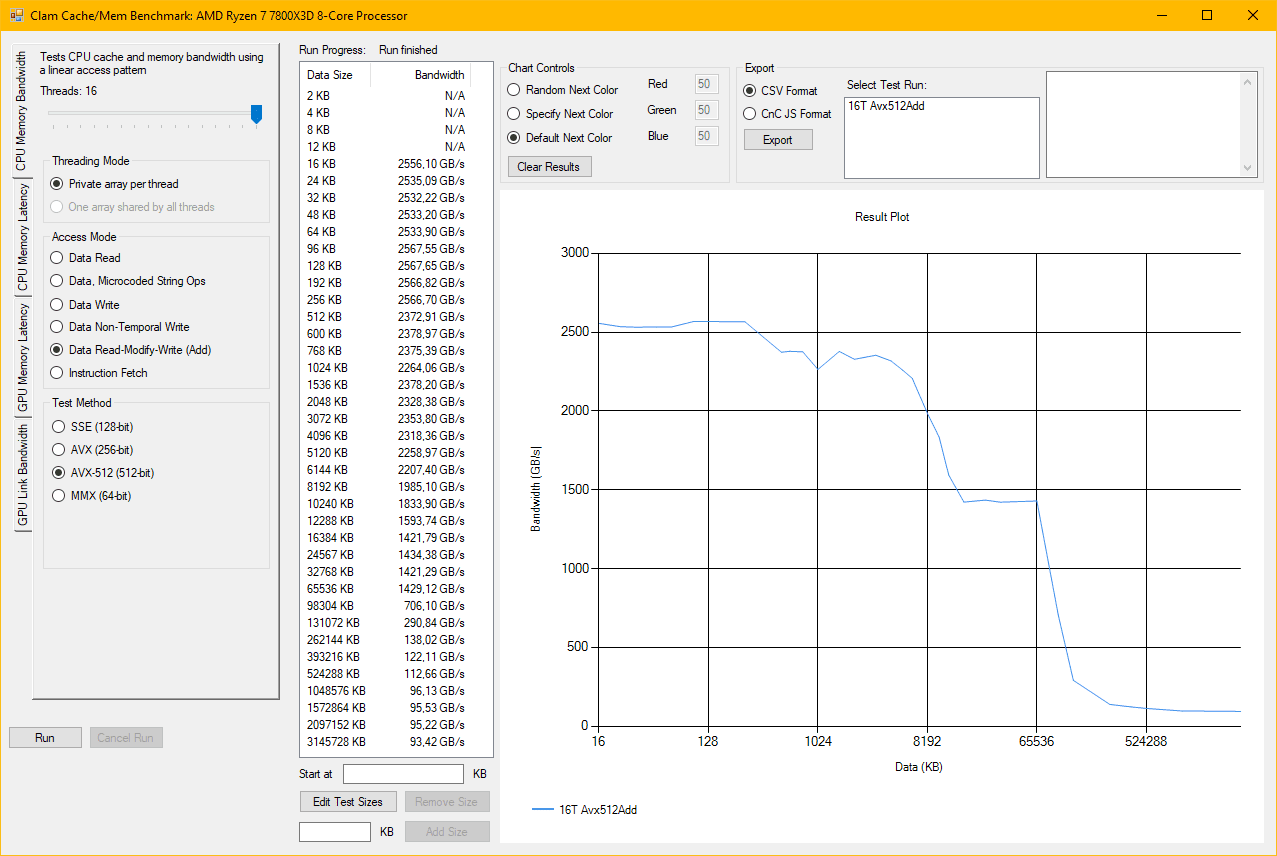Select Specify Next Color option
Screen dimensions: 1277x856
pos(561,114)
